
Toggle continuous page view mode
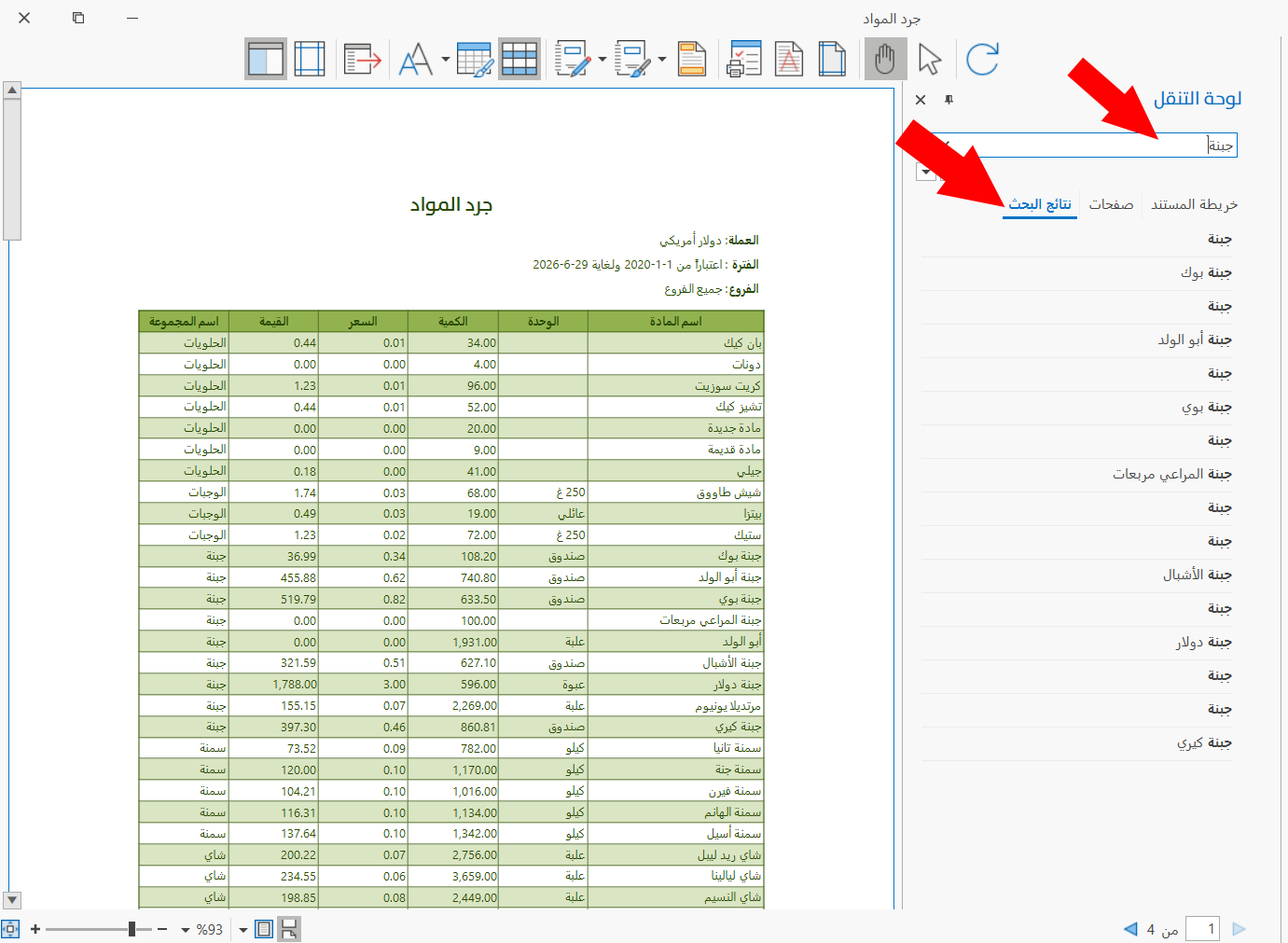[x=289, y=929]
